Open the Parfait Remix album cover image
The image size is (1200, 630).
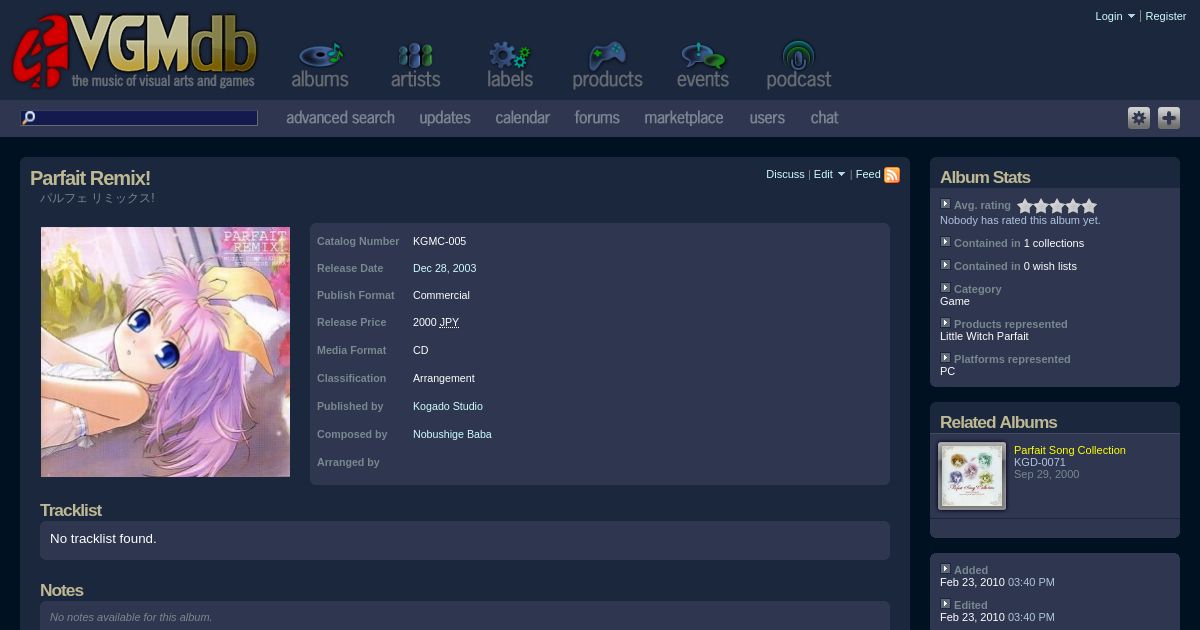click(165, 352)
